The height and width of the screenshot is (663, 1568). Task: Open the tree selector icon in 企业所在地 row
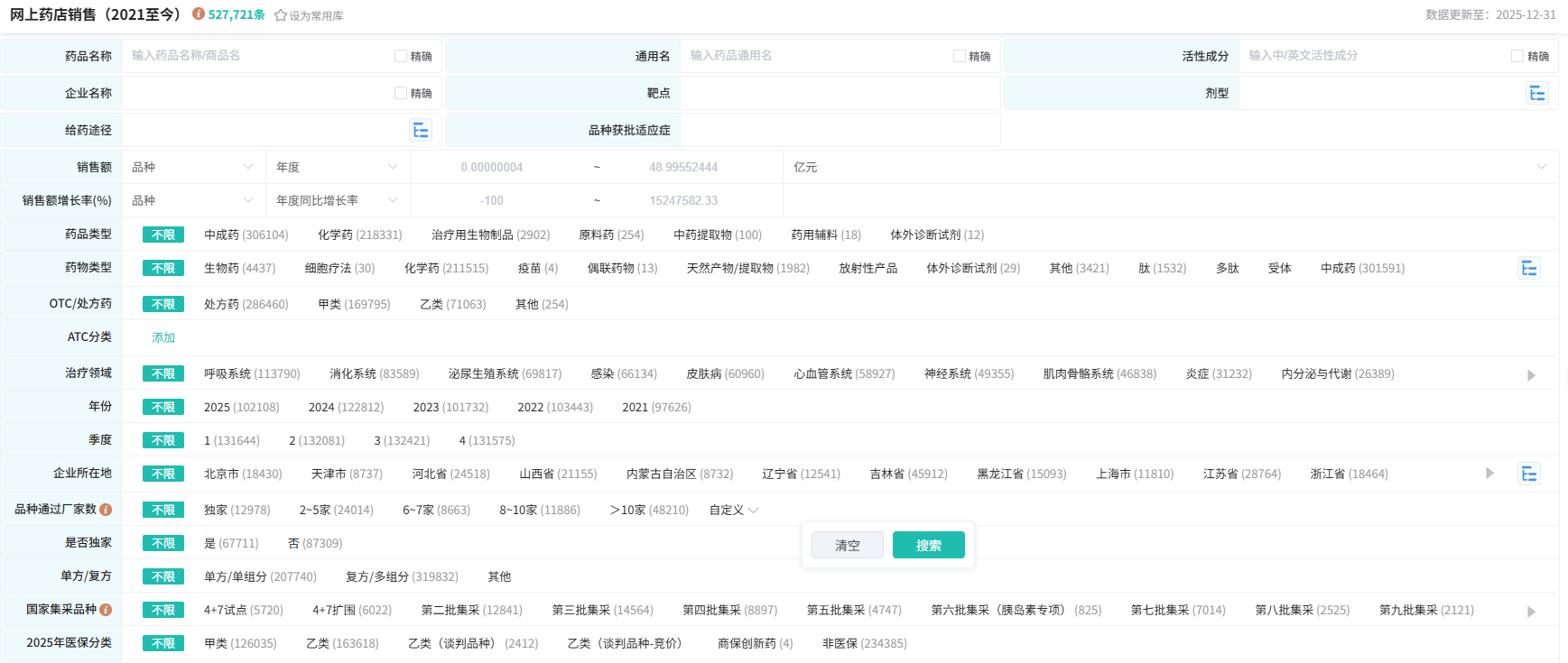1528,474
